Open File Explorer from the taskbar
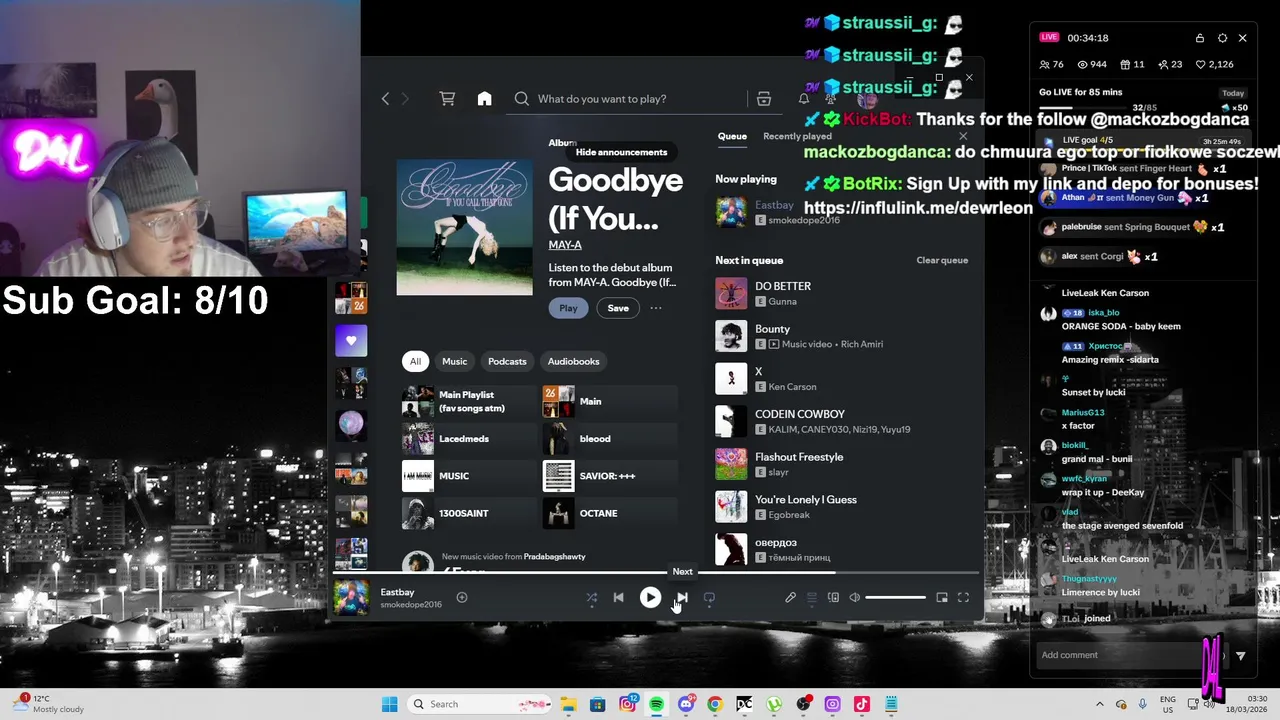This screenshot has height=720, width=1280. (568, 704)
